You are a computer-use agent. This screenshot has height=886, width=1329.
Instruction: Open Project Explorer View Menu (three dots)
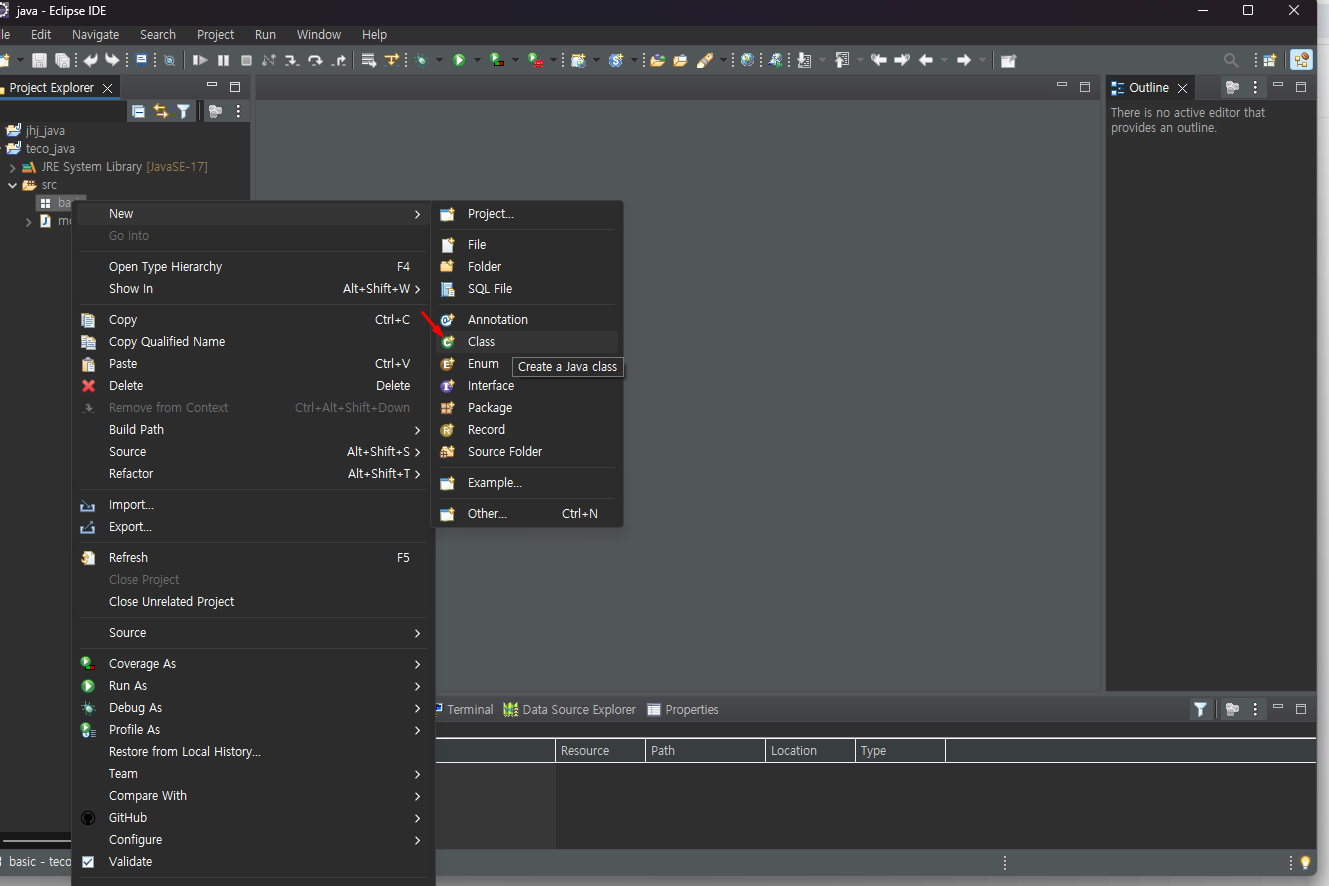tap(238, 111)
